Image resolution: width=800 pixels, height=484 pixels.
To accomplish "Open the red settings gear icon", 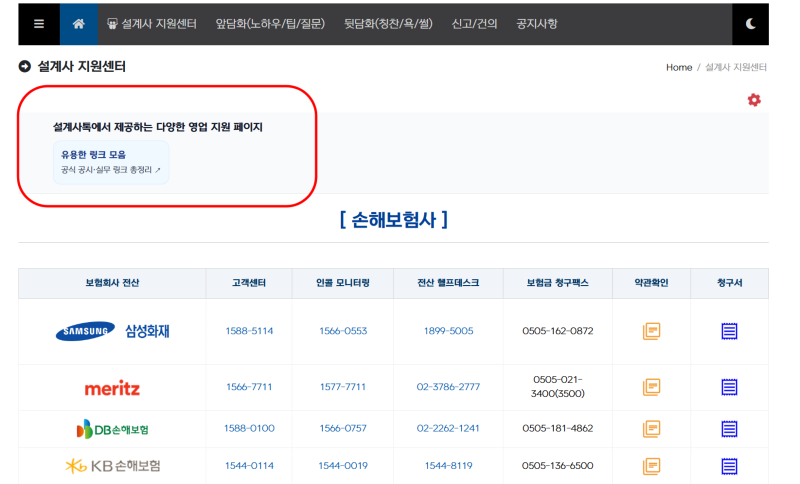I will pos(754,100).
